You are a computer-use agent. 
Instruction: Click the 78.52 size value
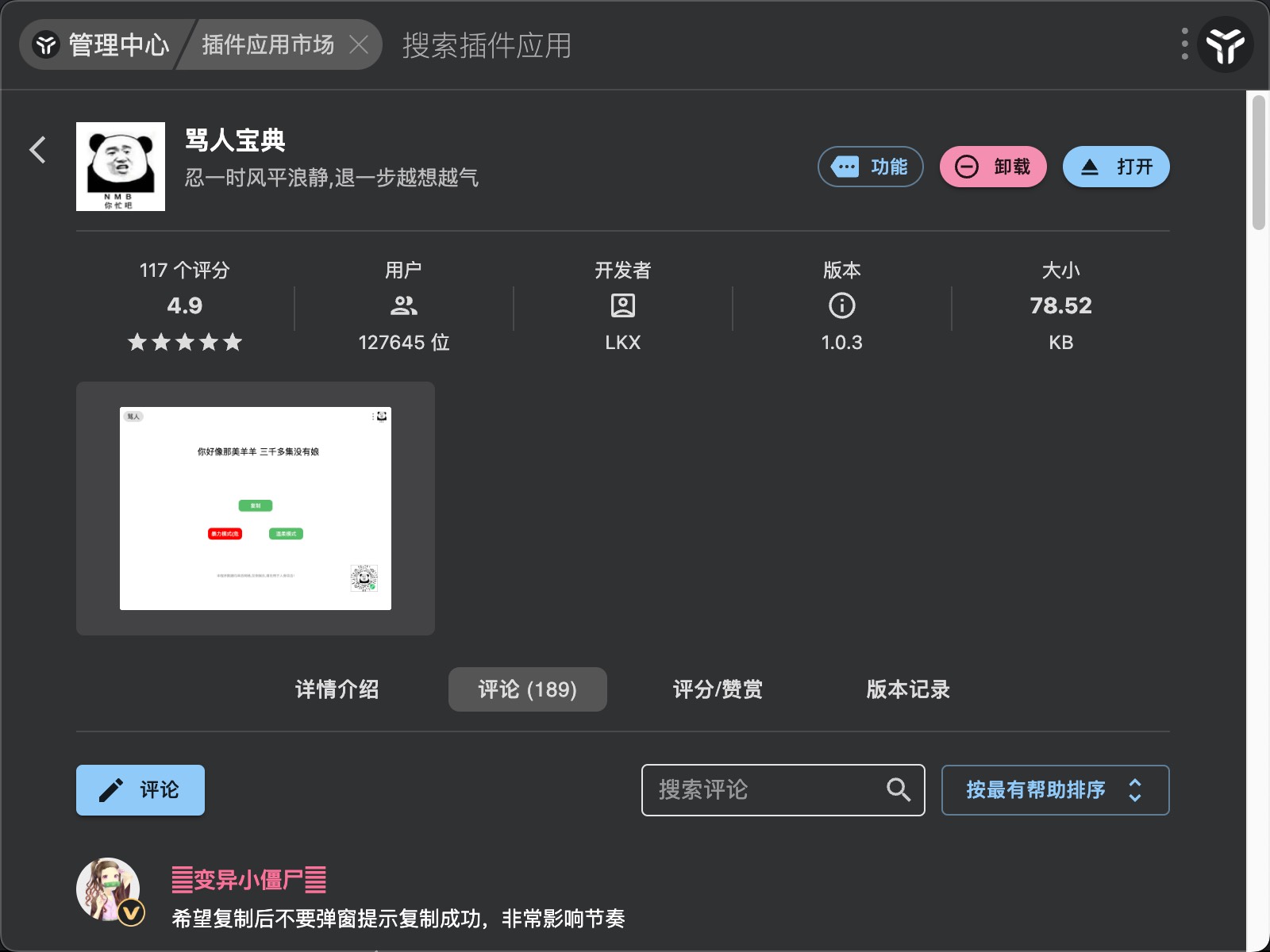[1060, 305]
